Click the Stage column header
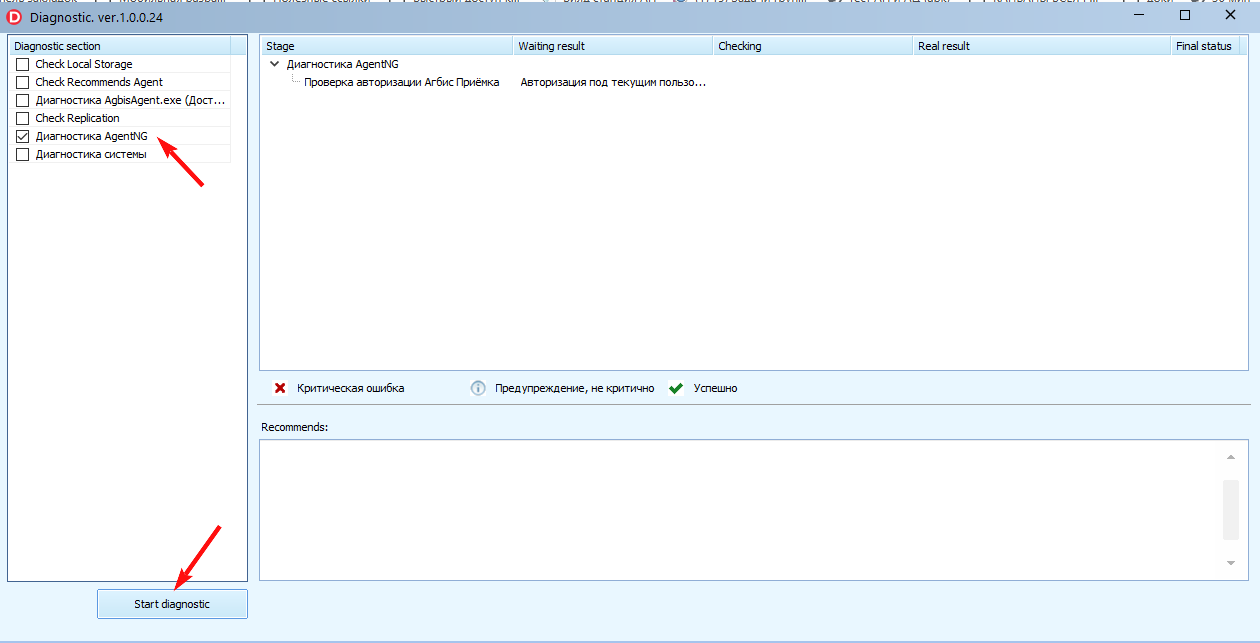The width and height of the screenshot is (1260, 643). (386, 46)
